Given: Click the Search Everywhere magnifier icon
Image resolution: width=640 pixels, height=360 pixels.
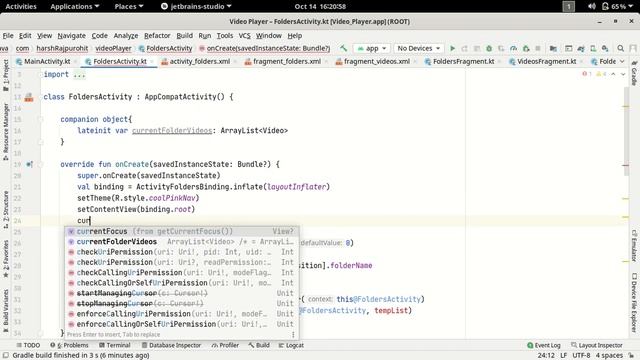Looking at the screenshot, I should click(x=620, y=48).
